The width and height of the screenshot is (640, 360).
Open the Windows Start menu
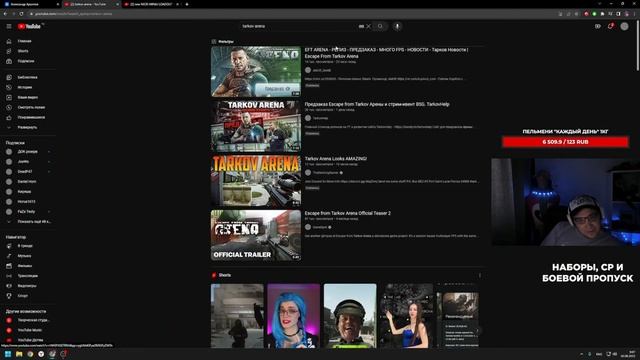click(x=8, y=354)
